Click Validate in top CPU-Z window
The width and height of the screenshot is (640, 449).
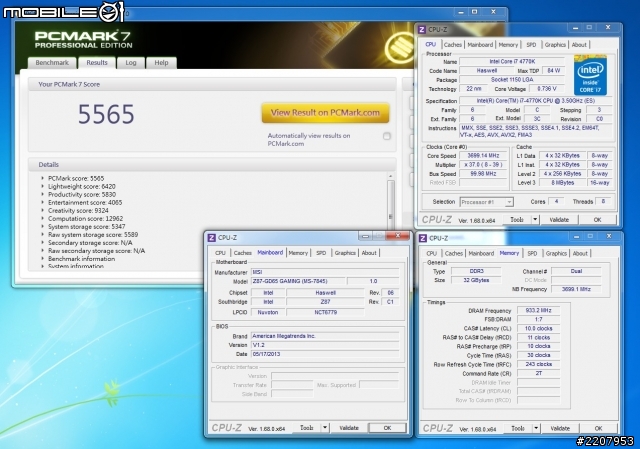tap(559, 220)
